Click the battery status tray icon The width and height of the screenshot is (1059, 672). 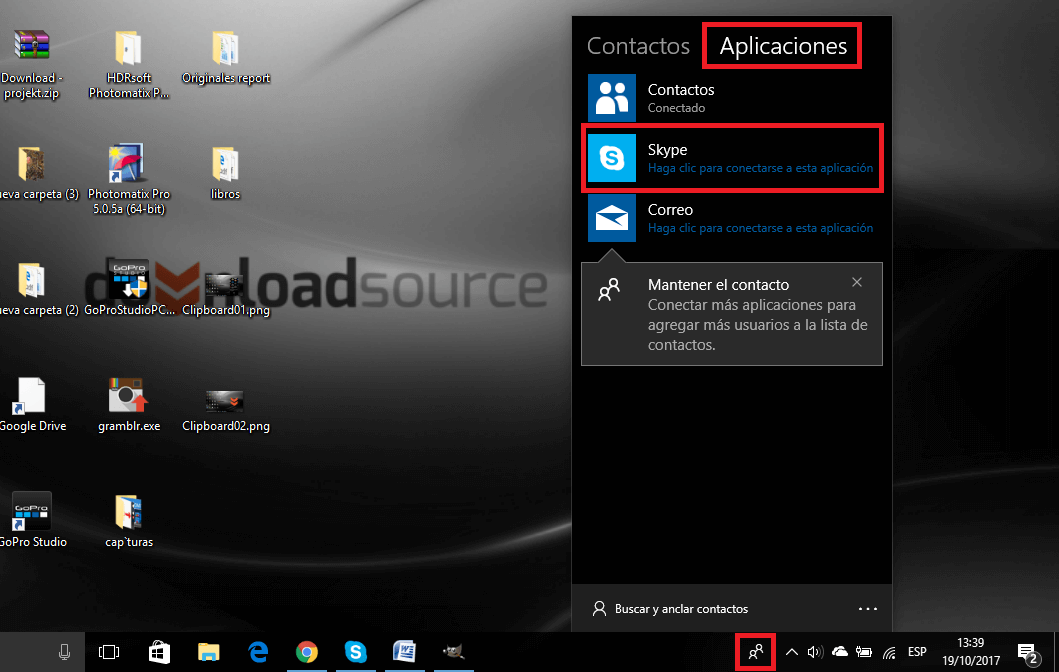point(864,652)
